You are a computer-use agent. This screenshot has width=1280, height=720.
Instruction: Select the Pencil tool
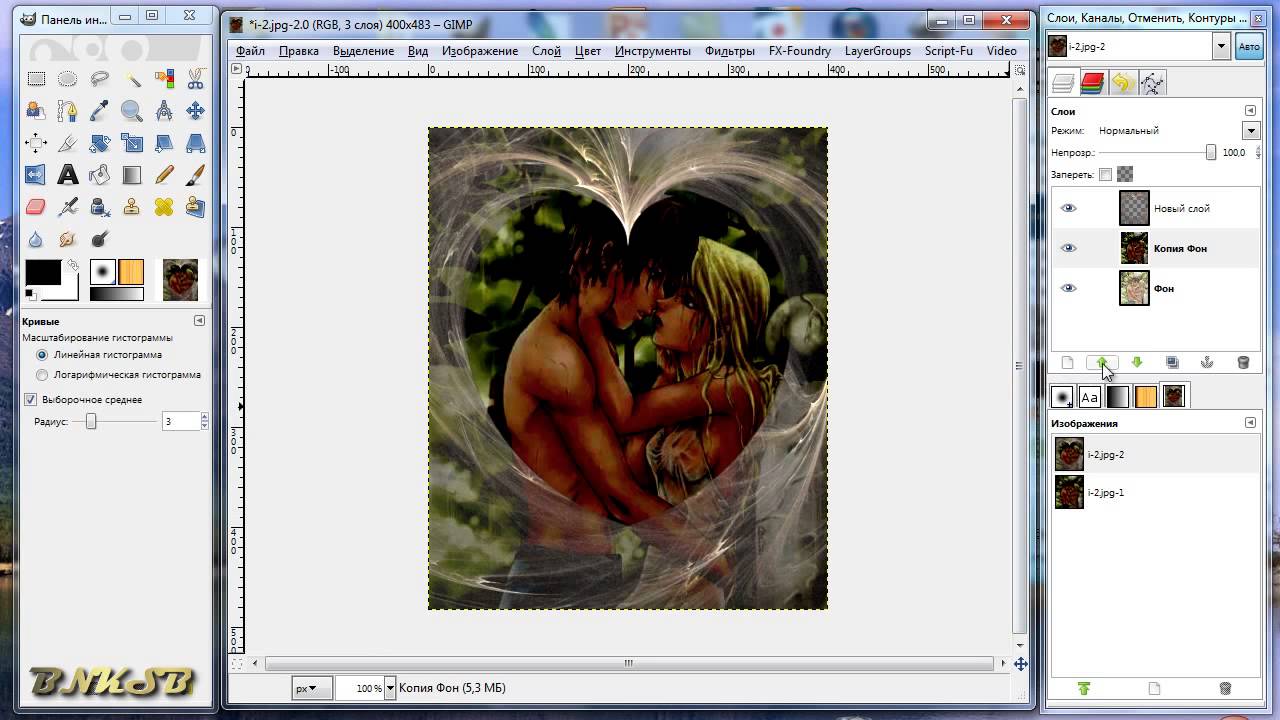164,175
